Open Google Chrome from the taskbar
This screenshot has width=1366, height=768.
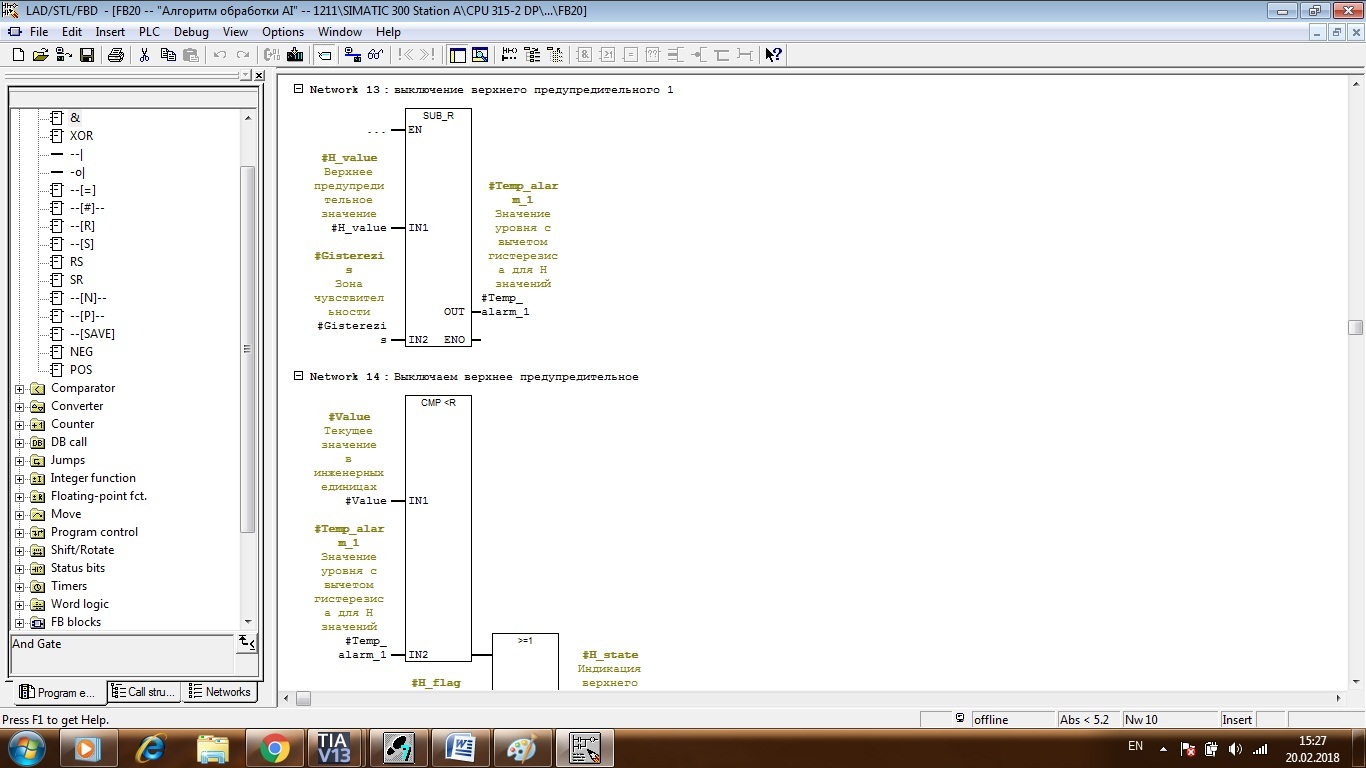click(x=273, y=748)
